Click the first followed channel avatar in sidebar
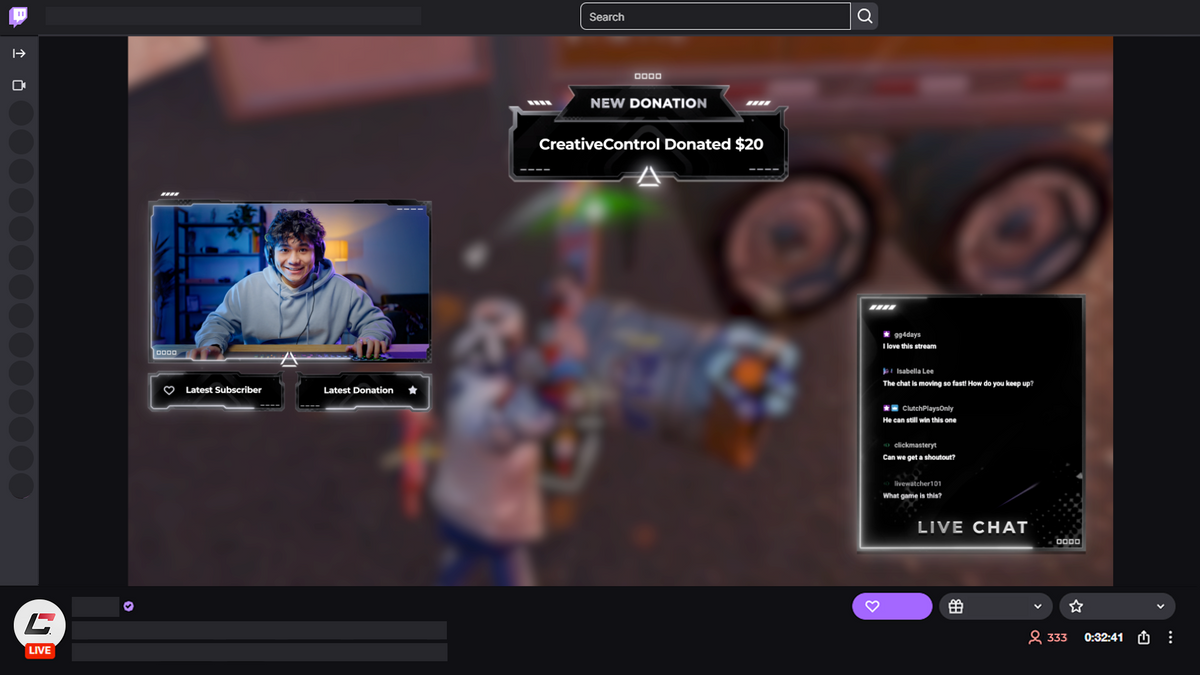 21,113
